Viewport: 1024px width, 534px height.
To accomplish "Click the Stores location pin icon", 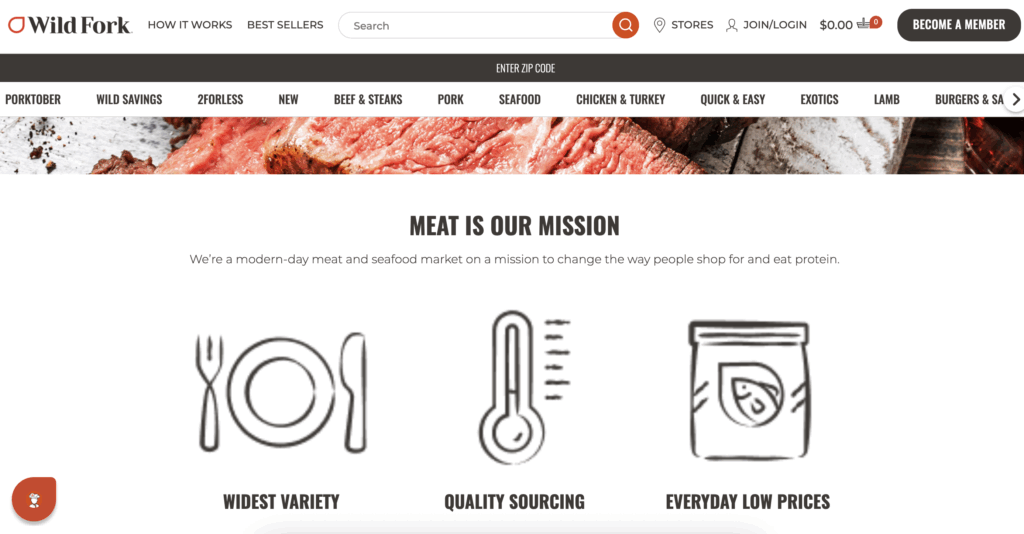I will 660,25.
